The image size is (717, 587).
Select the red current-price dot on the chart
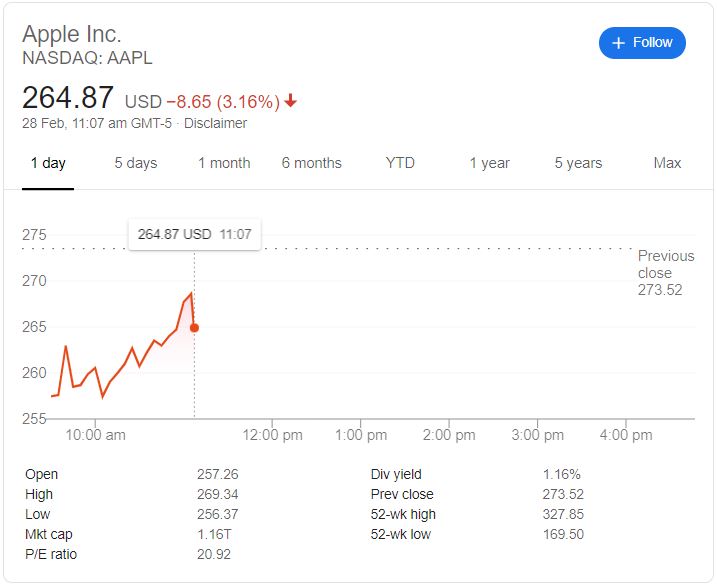pos(194,328)
